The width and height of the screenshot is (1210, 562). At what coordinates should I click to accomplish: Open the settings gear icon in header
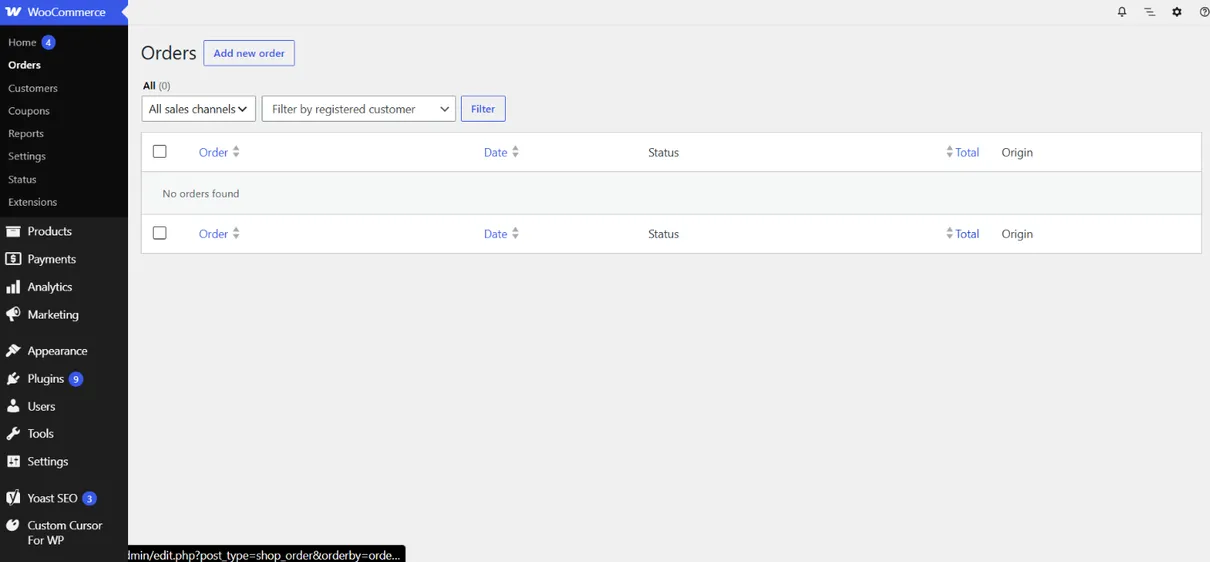1177,12
